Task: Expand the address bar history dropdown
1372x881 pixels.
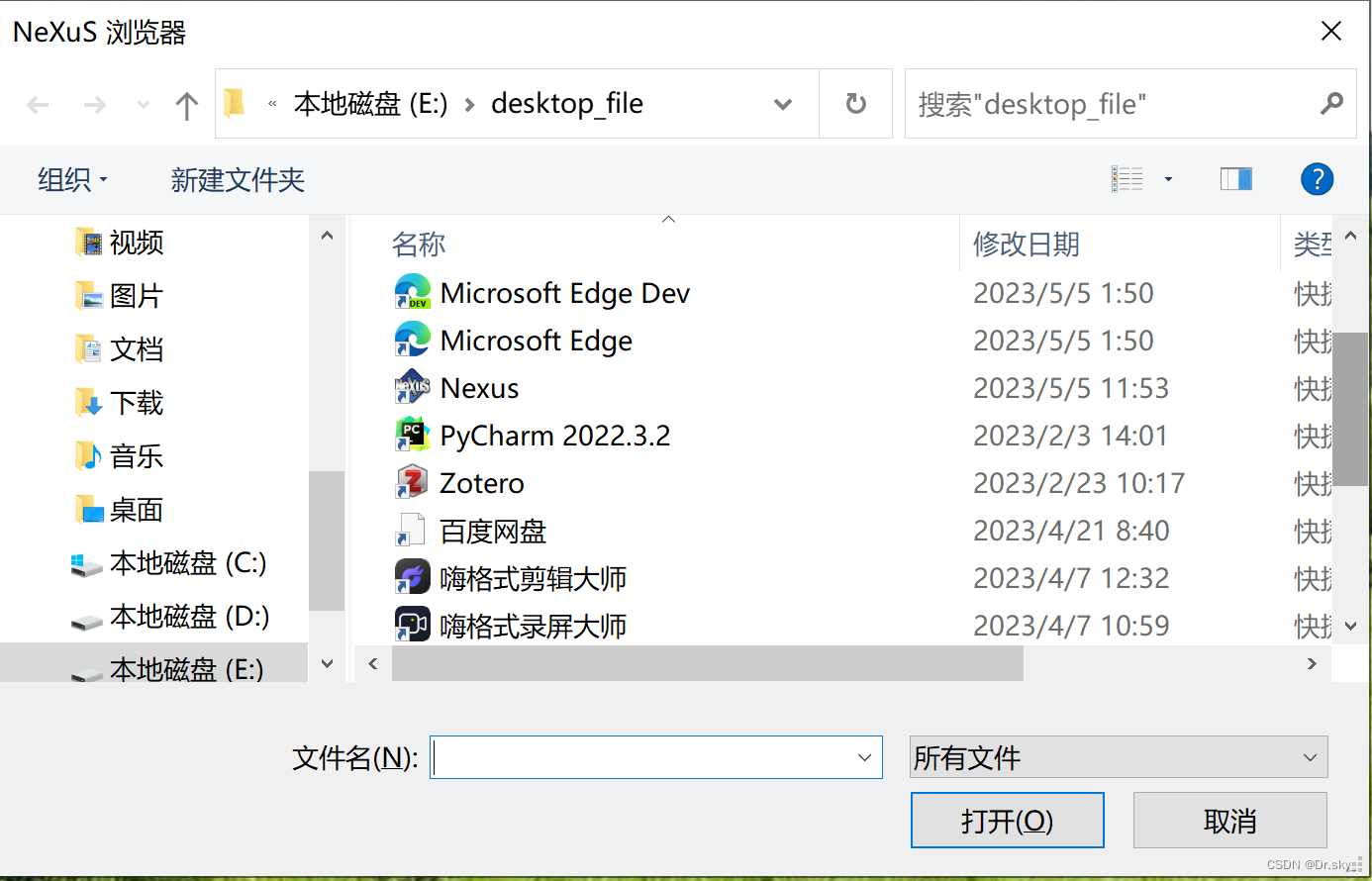Action: (x=783, y=104)
